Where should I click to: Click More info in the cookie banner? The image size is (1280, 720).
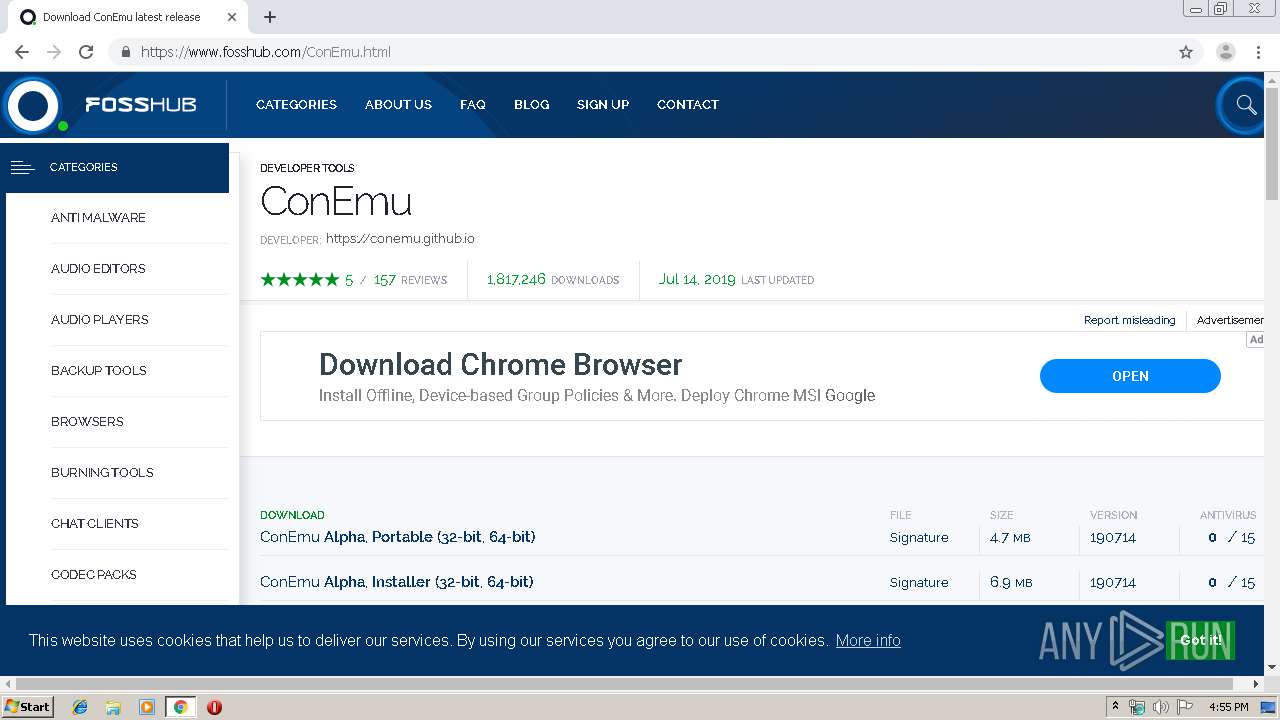pyautogui.click(x=868, y=640)
